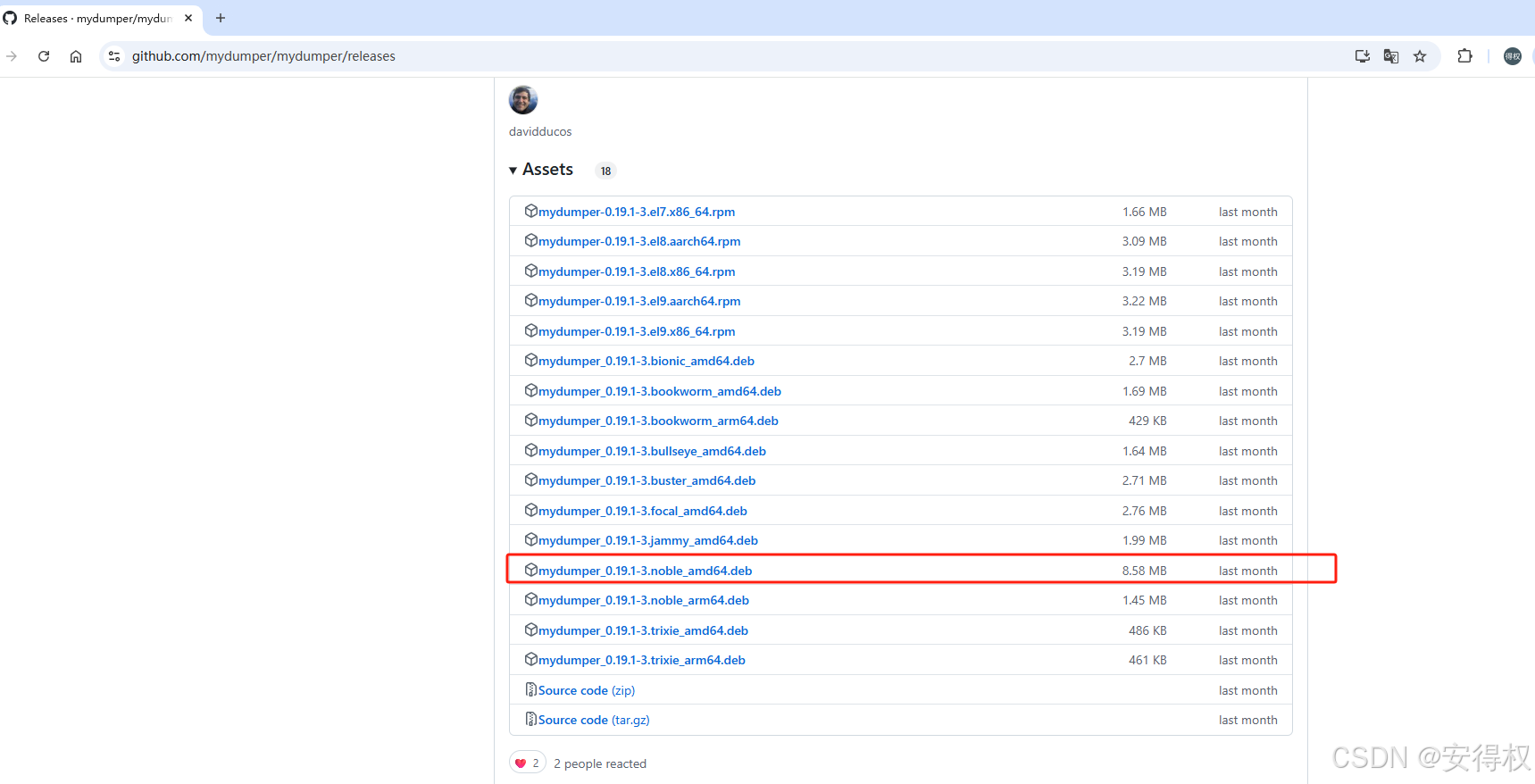Click the 1.66 MB size of el7.x86_64.rpm
The height and width of the screenshot is (784, 1535).
click(1145, 212)
